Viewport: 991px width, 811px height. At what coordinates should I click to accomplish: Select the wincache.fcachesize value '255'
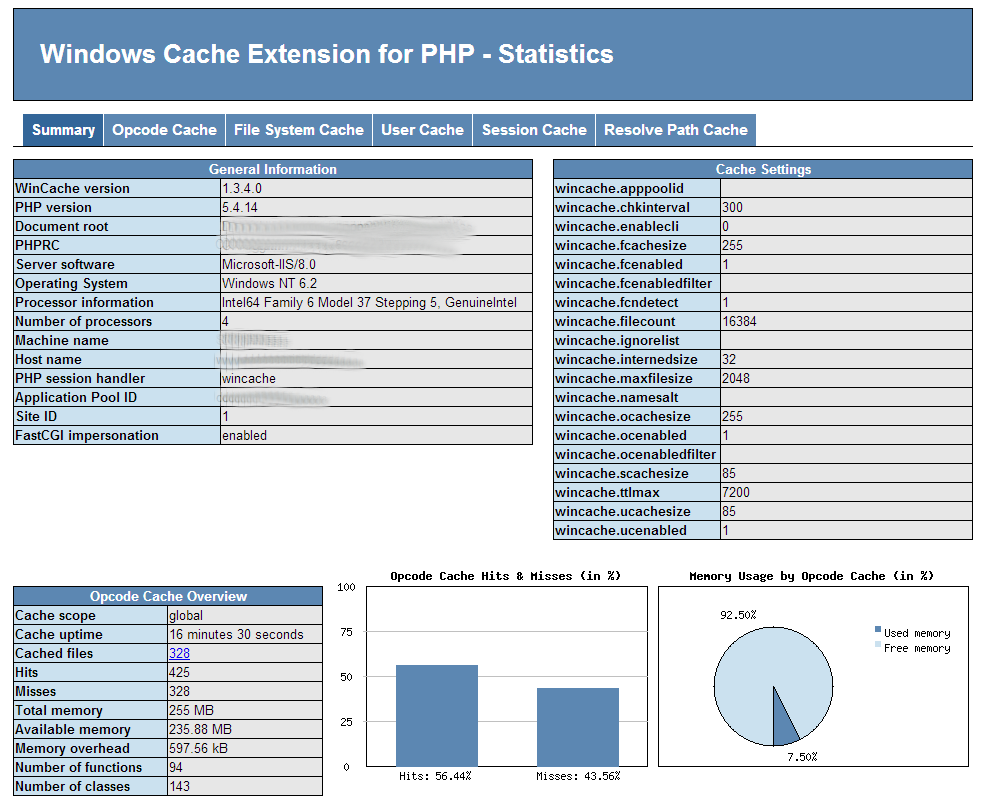[x=733, y=245]
